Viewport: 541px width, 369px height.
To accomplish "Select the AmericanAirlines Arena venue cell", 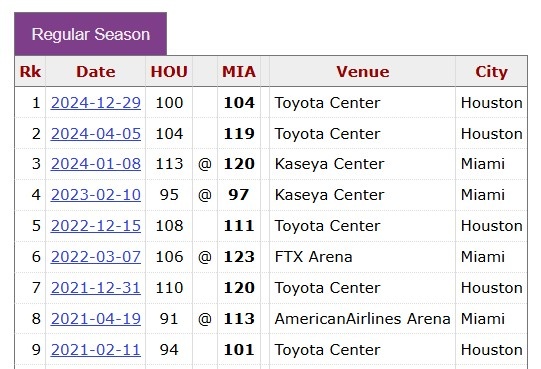I will [362, 319].
